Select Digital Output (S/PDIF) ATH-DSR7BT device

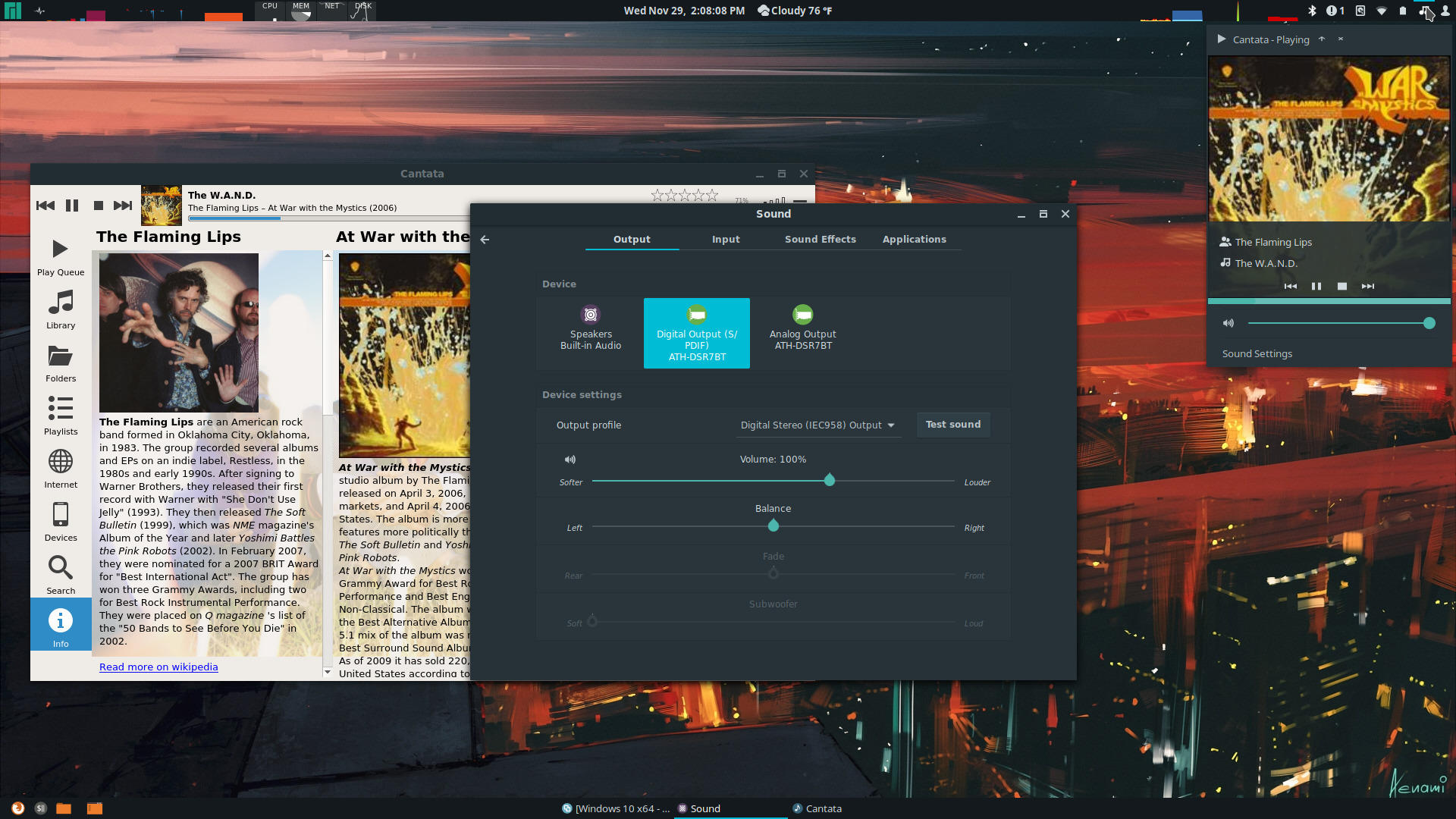click(x=697, y=333)
